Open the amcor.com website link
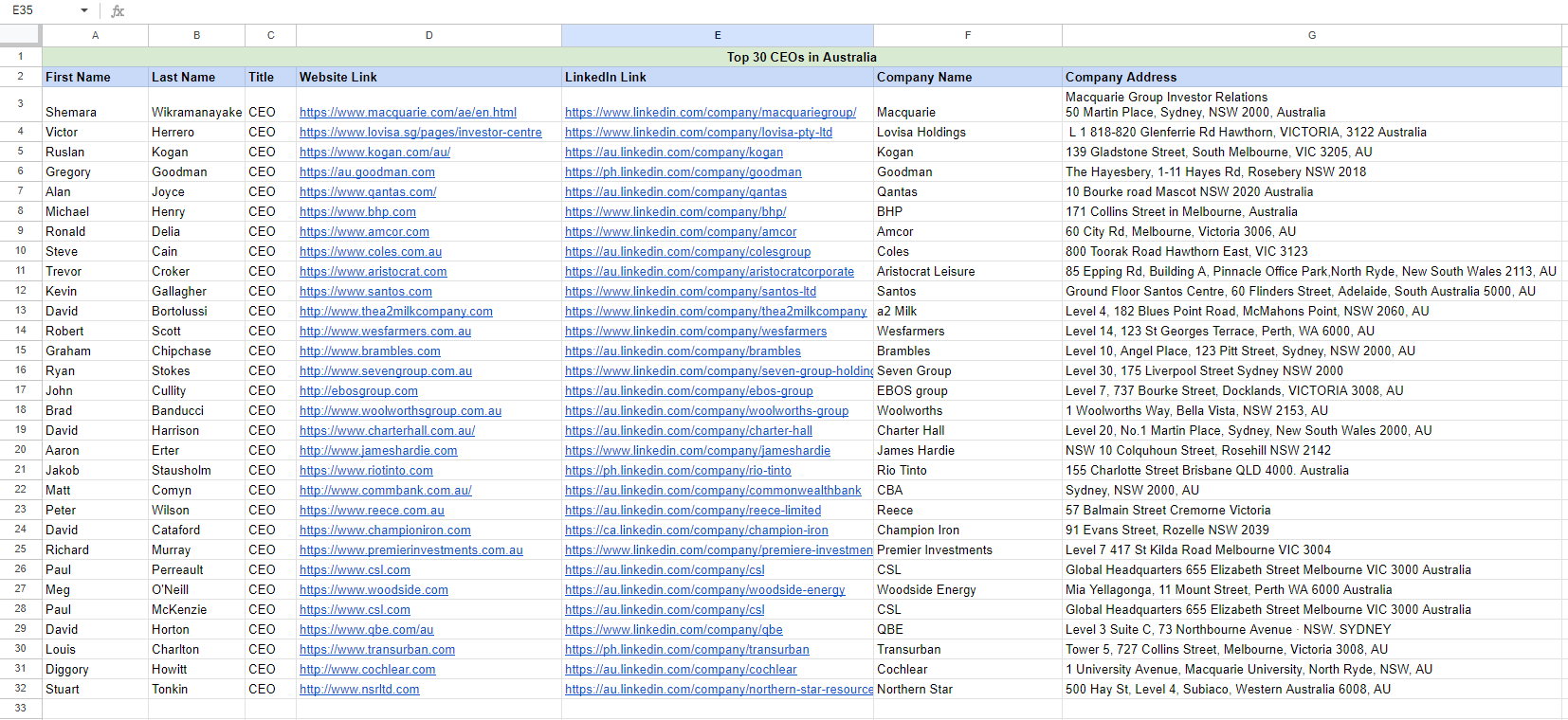This screenshot has height=720, width=1568. point(364,232)
